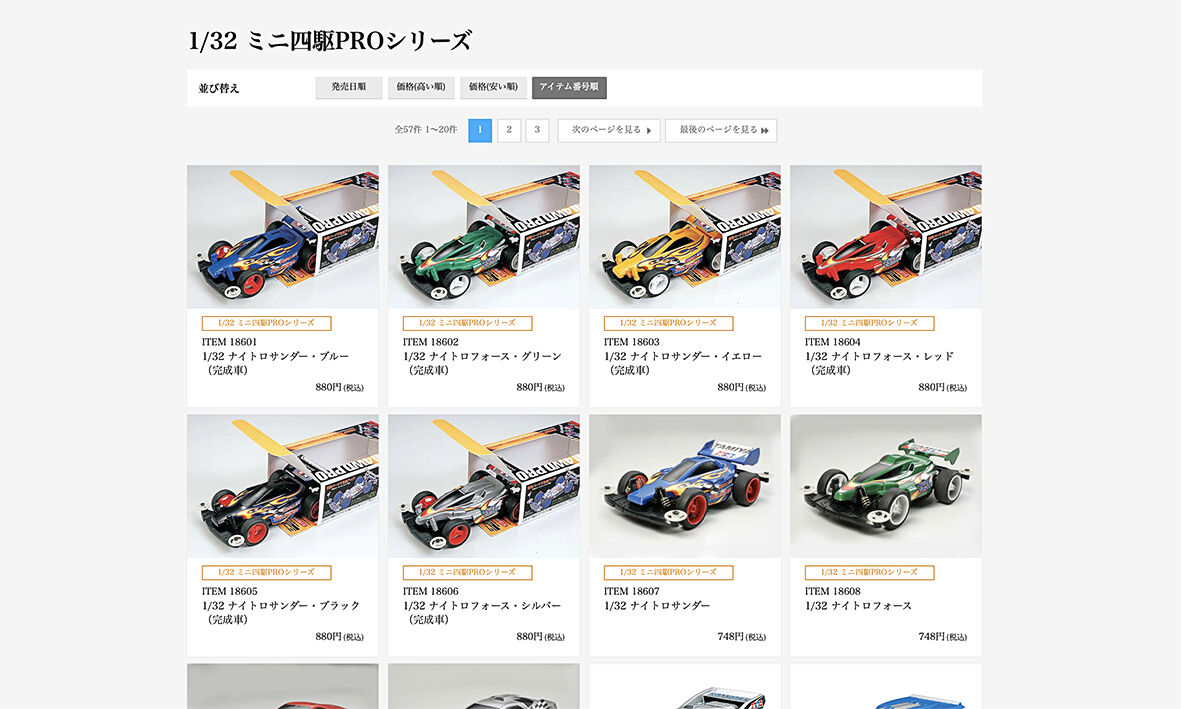Open ITEM 18607 Nitro Thunder thumbnail
This screenshot has height=709, width=1181.
coord(685,486)
